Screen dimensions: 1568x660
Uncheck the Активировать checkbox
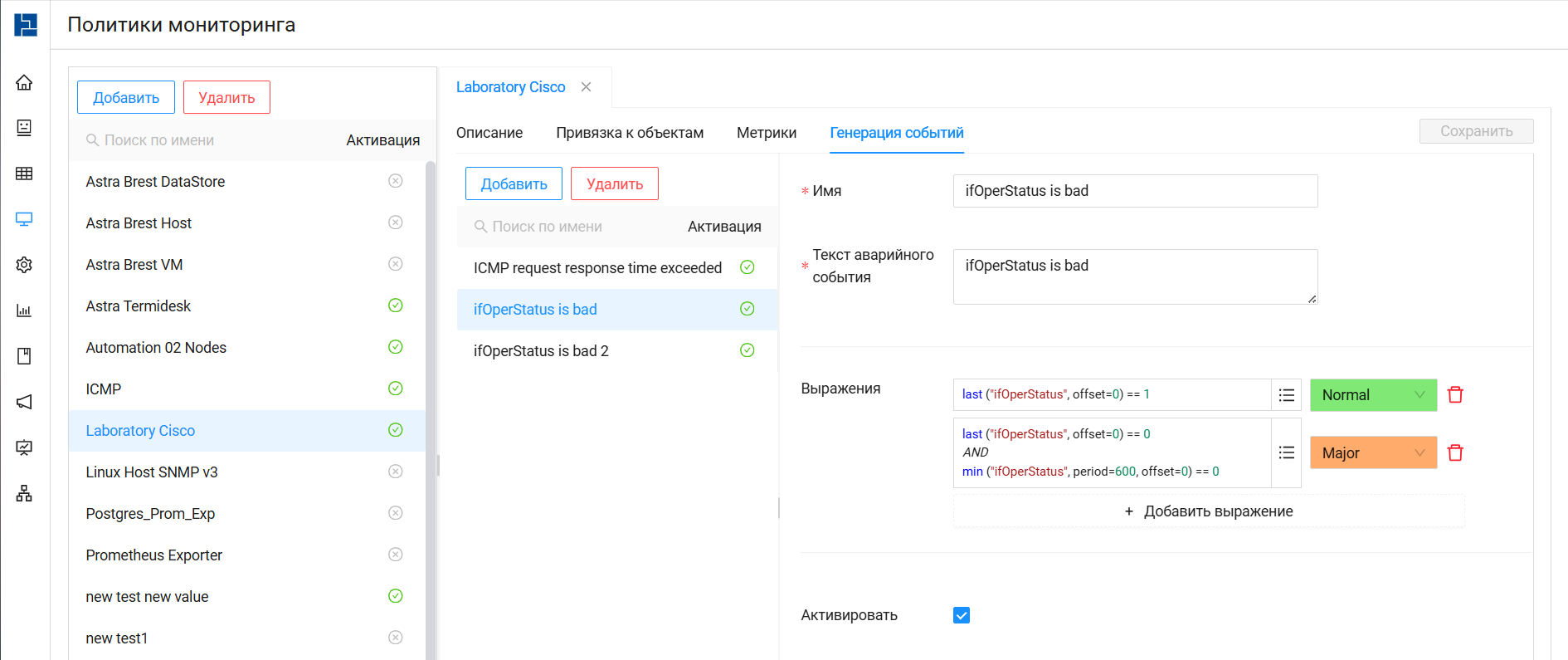(962, 615)
